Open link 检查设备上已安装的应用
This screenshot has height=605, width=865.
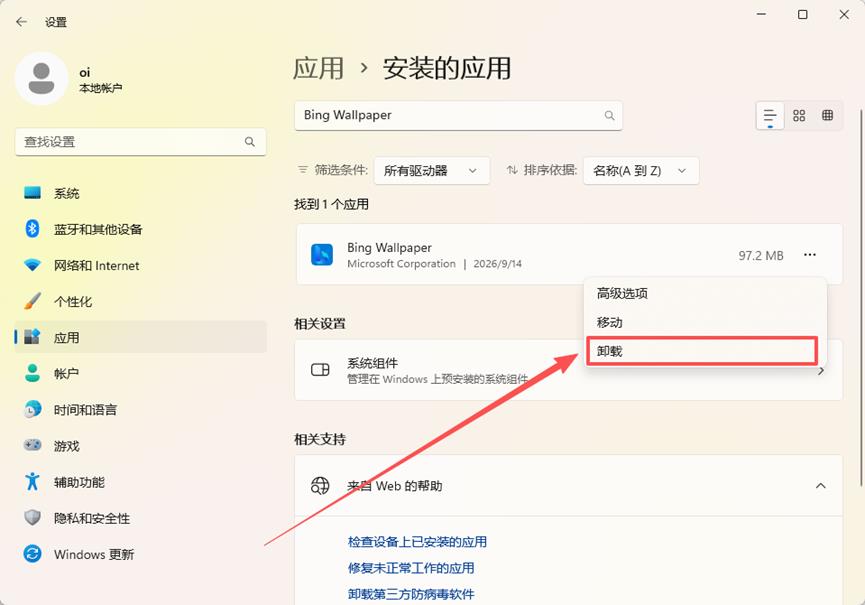coord(417,542)
